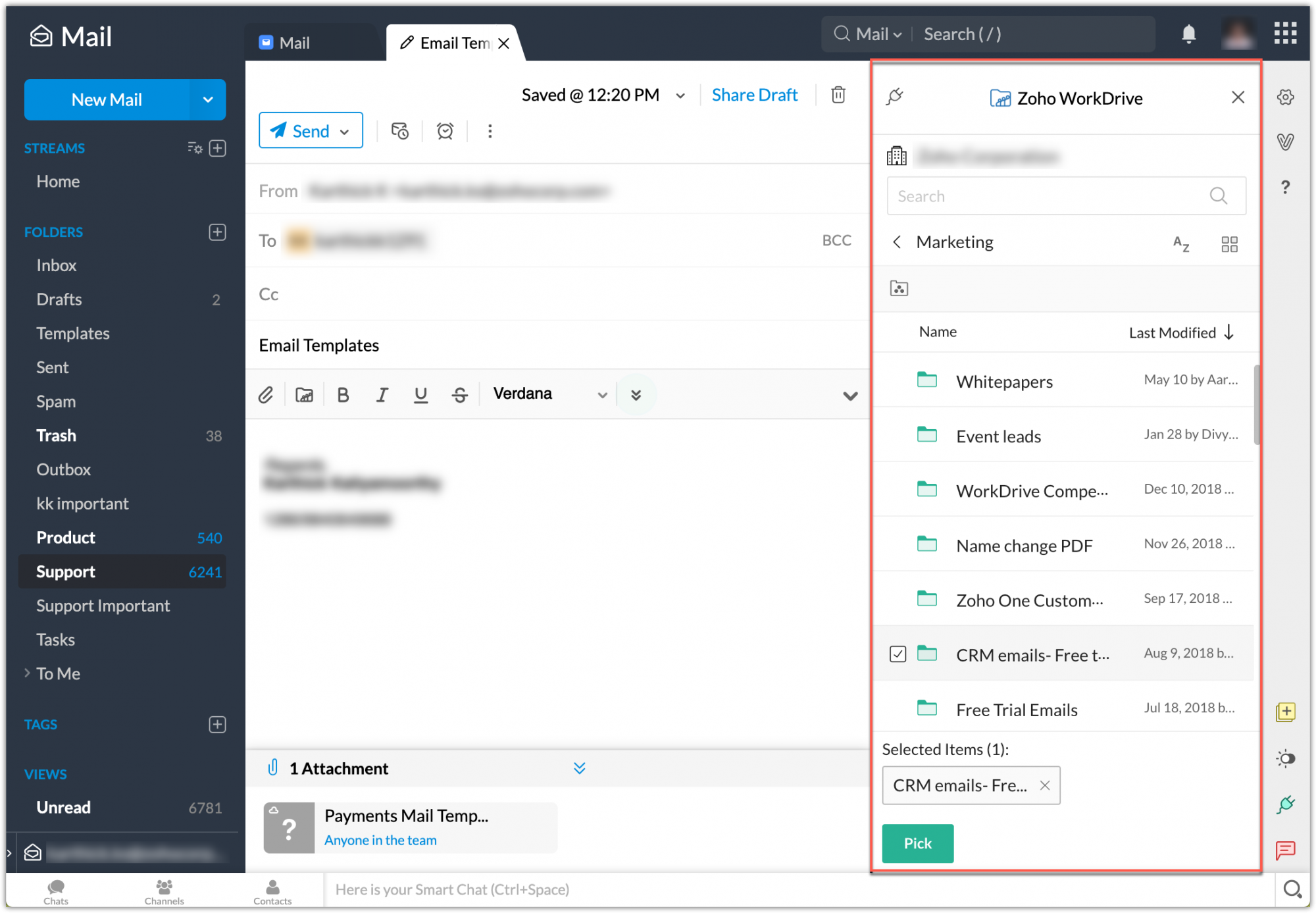The width and height of the screenshot is (1316, 913).
Task: Switch to the Mail tab
Action: coord(294,42)
